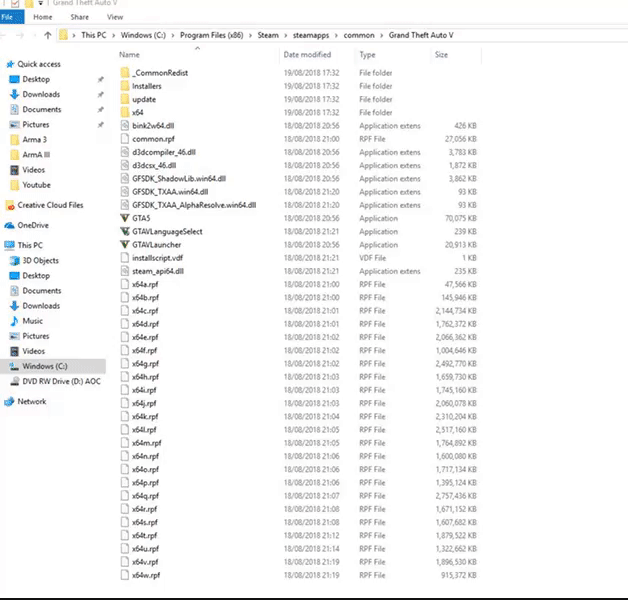
Task: Select the update folder icon
Action: coord(125,99)
